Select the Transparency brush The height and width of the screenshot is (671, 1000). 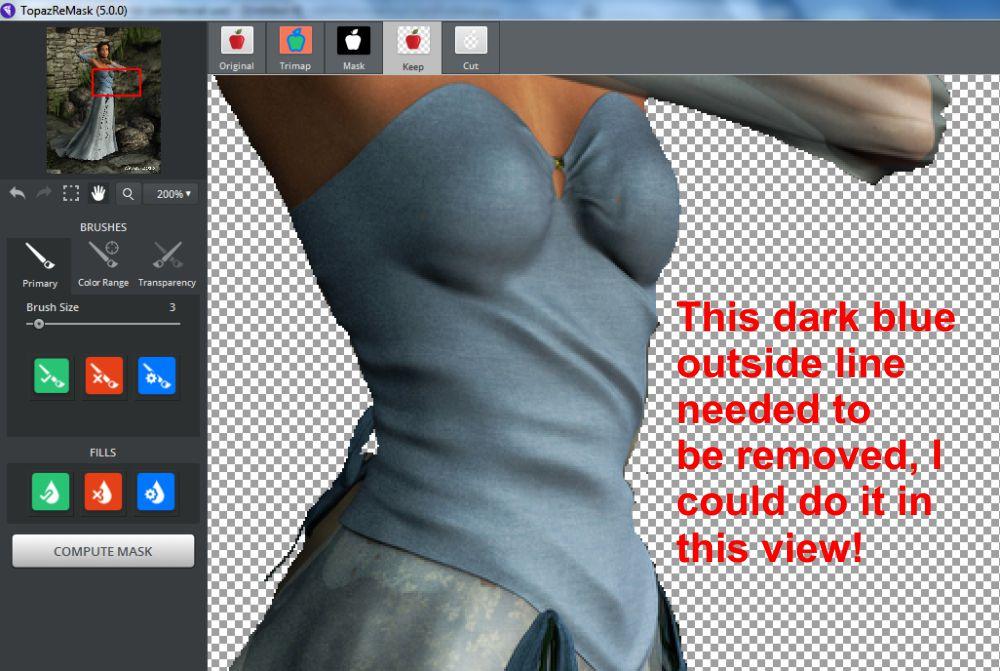point(167,265)
